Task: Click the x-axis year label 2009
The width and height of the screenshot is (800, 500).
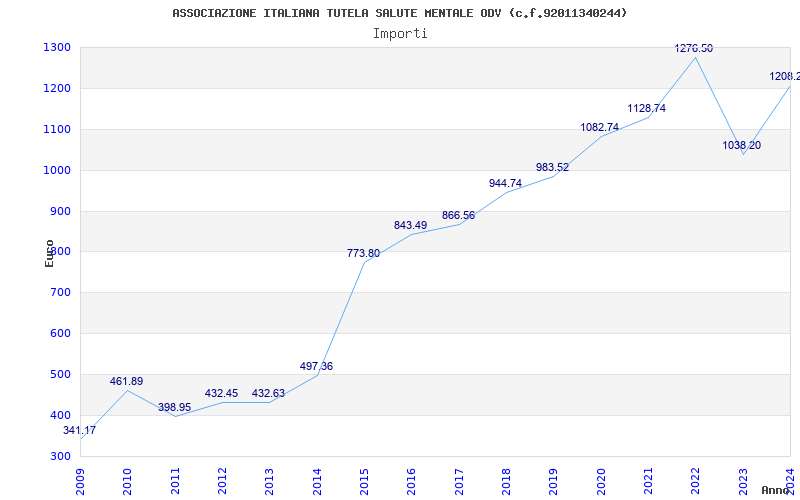Action: [80, 481]
